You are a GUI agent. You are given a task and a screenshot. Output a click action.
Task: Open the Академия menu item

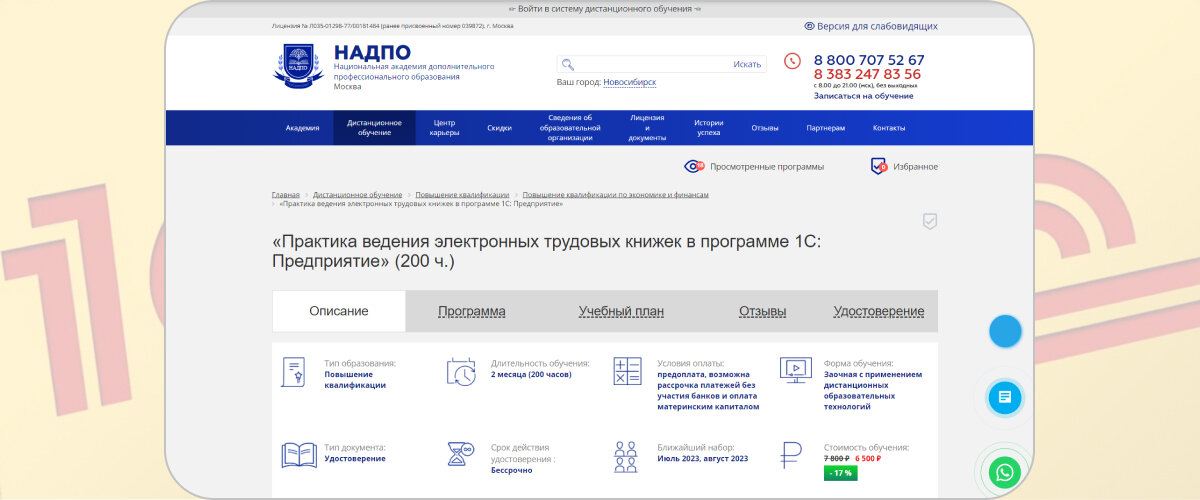[303, 128]
